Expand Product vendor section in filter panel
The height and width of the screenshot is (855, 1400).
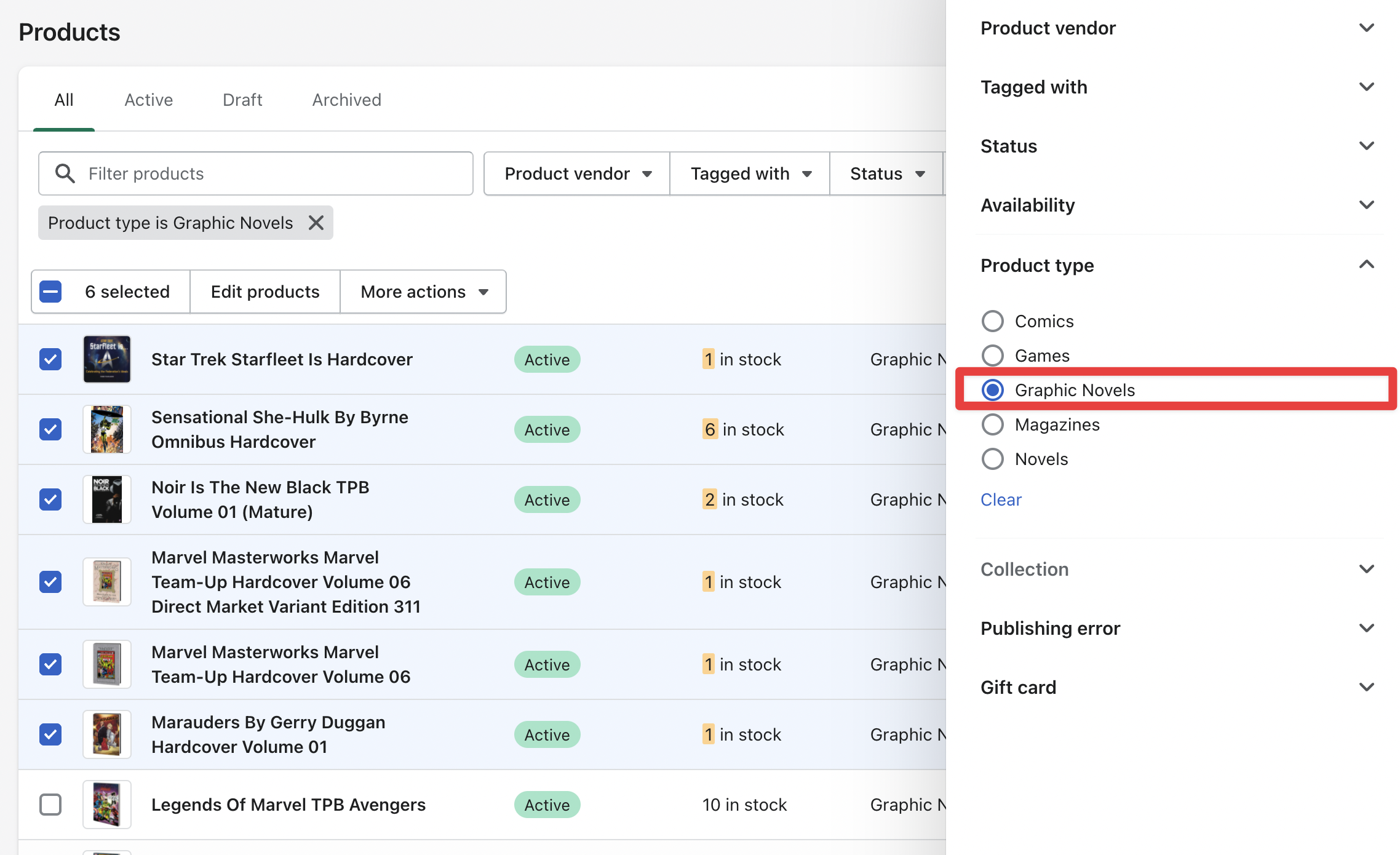[1177, 28]
